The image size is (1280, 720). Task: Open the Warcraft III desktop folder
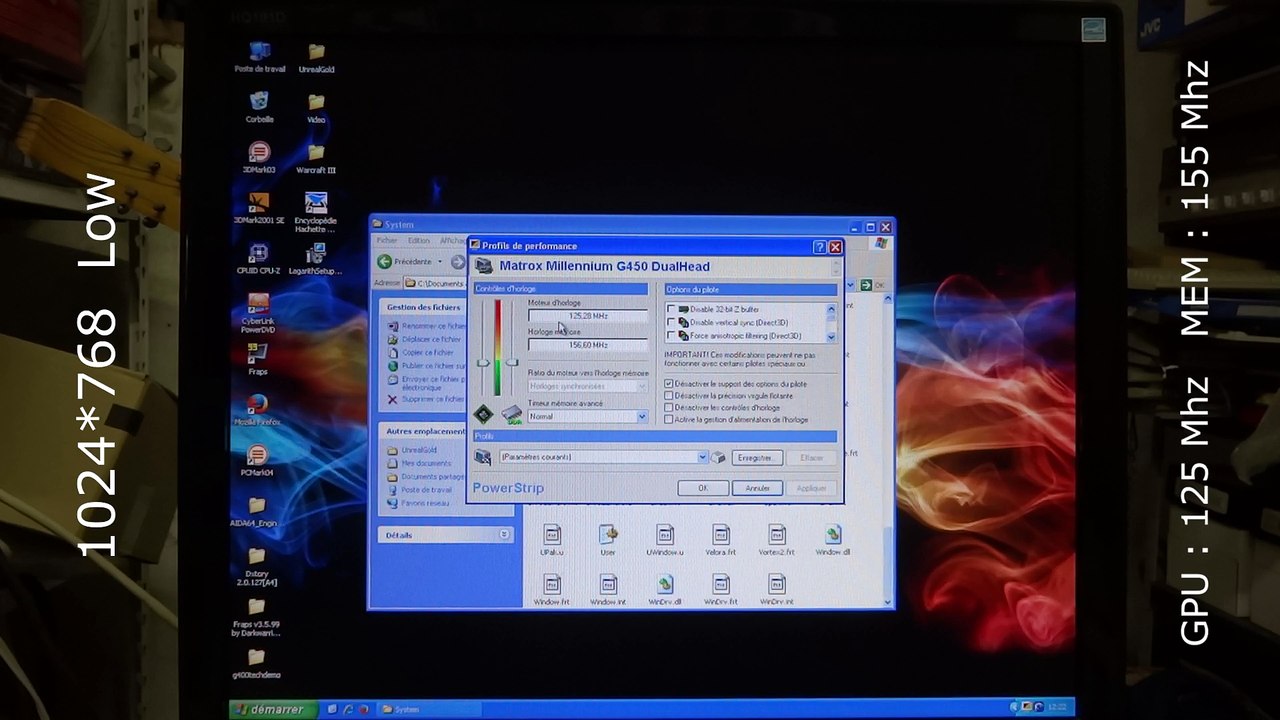point(316,157)
